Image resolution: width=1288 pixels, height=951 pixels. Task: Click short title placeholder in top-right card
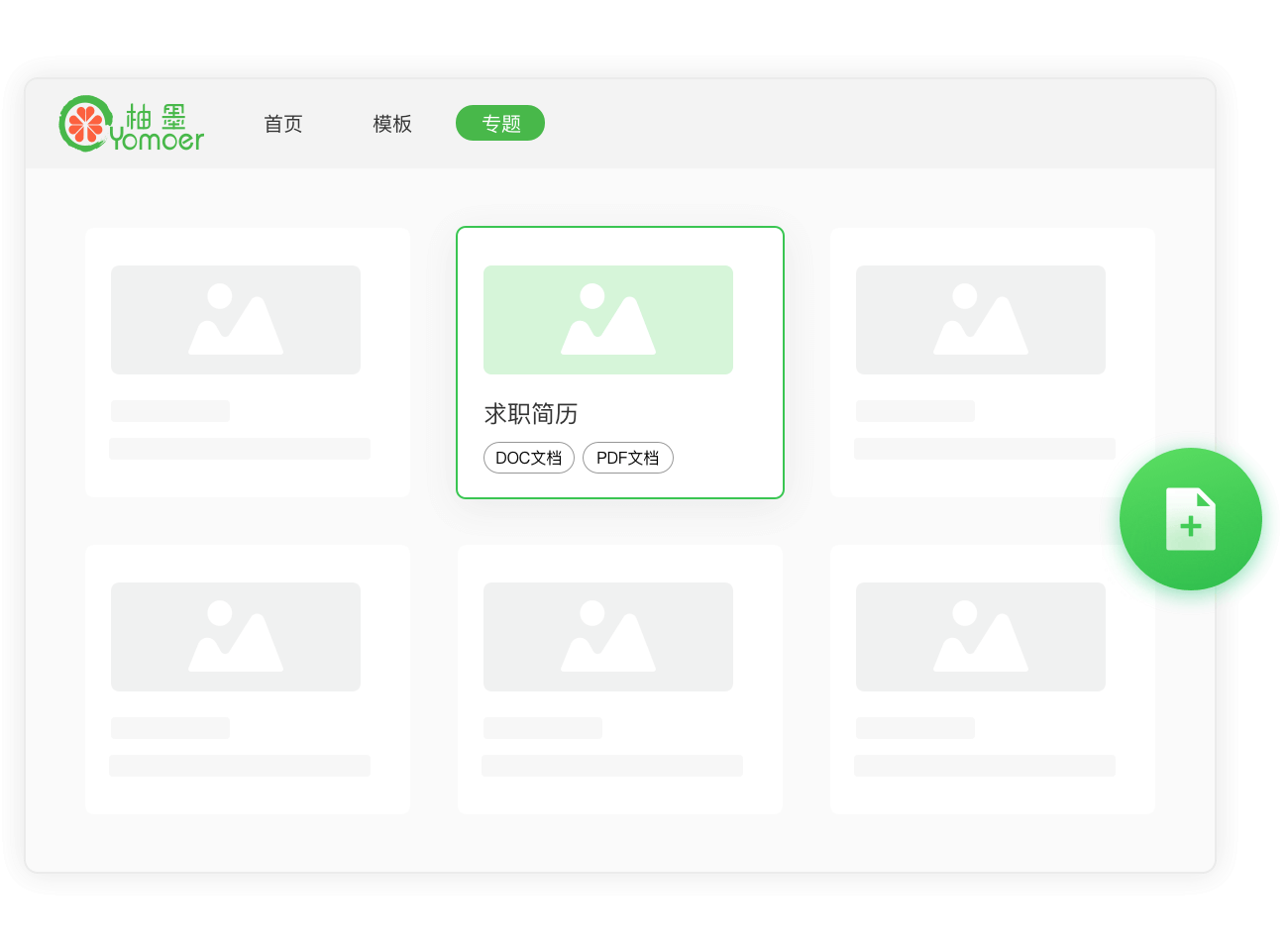(x=914, y=411)
